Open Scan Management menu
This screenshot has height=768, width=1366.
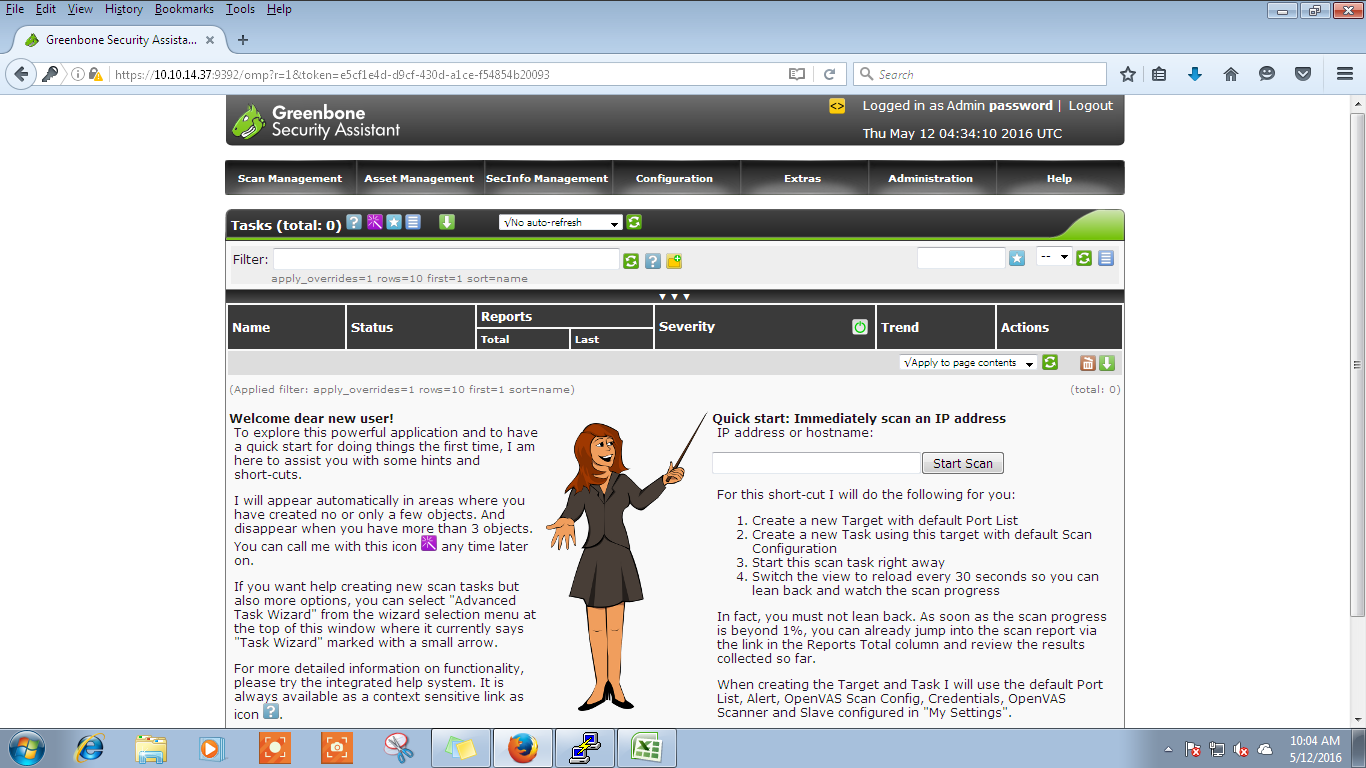(x=289, y=178)
